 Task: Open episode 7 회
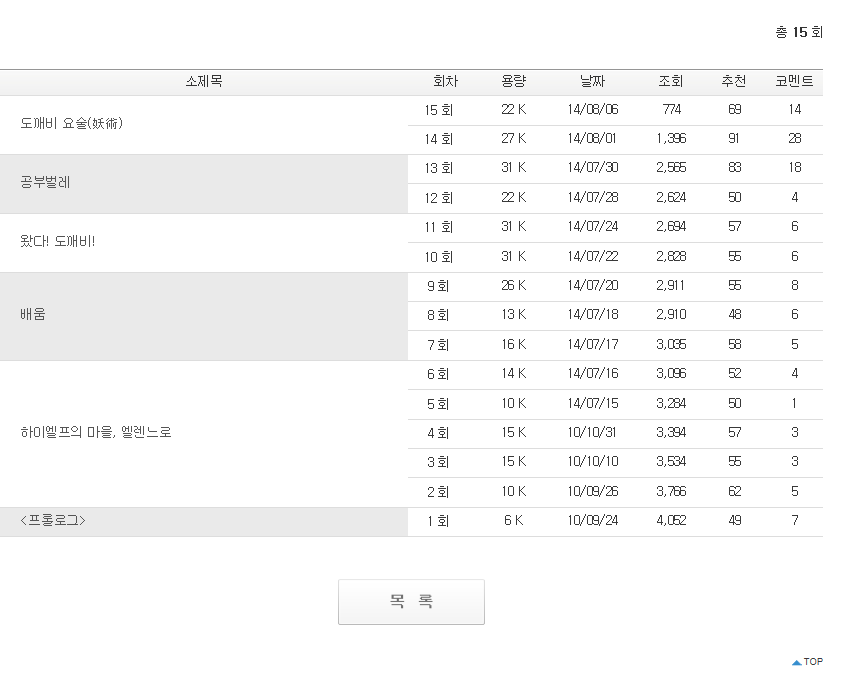point(439,345)
